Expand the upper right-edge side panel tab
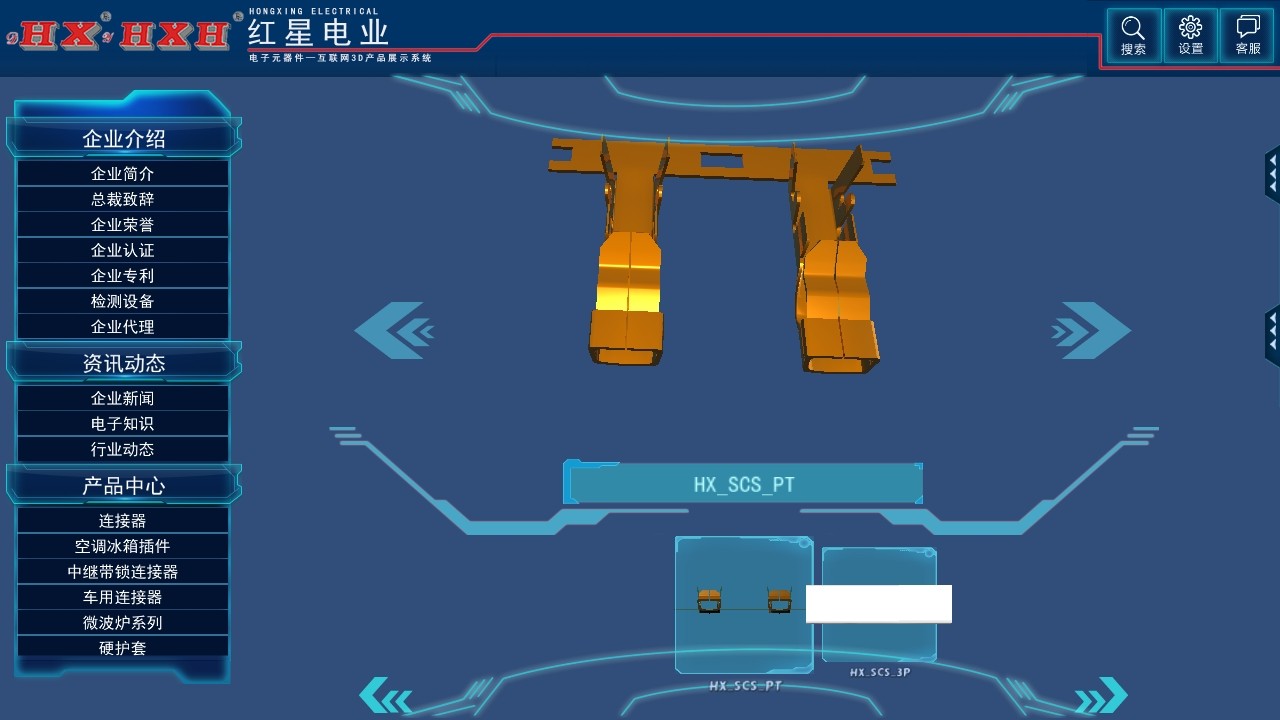Screen dimensions: 1280x720 1272,175
